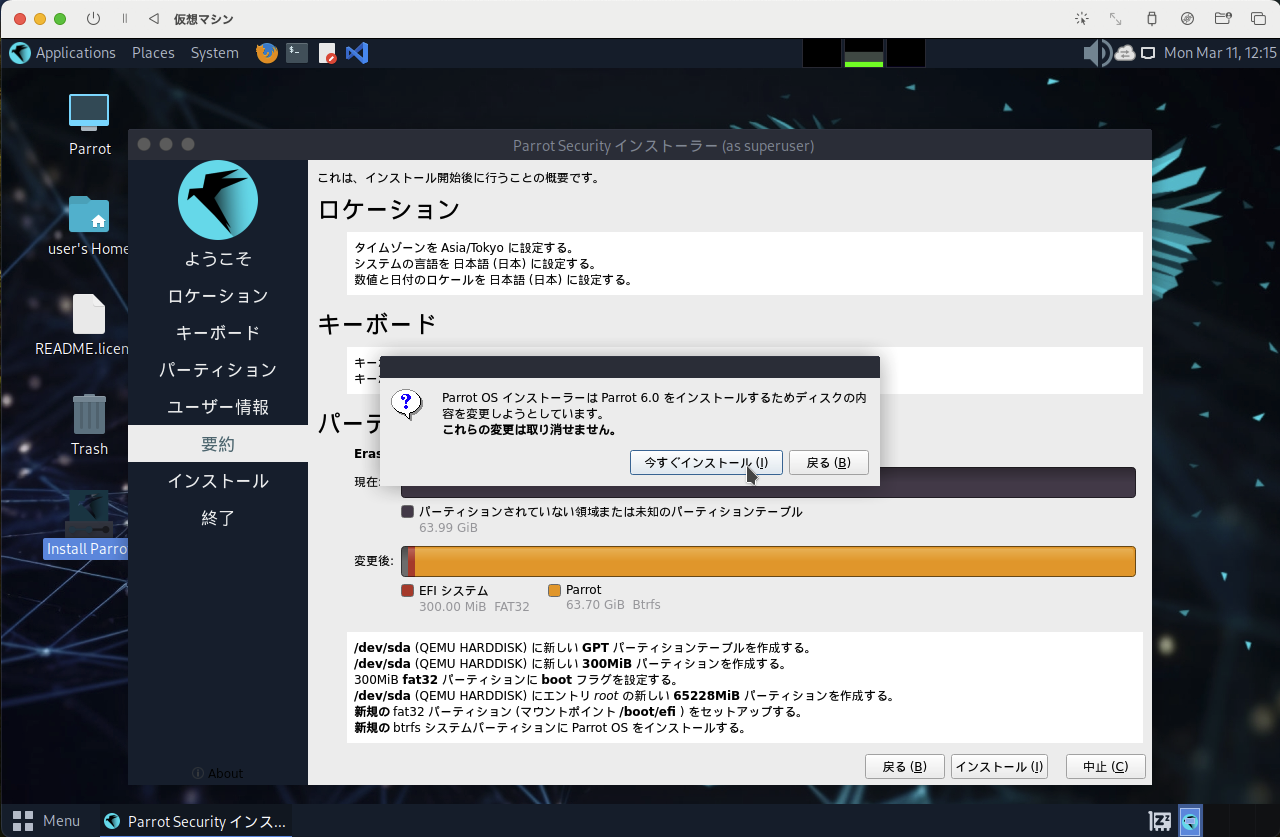Viewport: 1280px width, 837px height.
Task: Click the orange Parrot legend swatch
Action: pos(554,590)
